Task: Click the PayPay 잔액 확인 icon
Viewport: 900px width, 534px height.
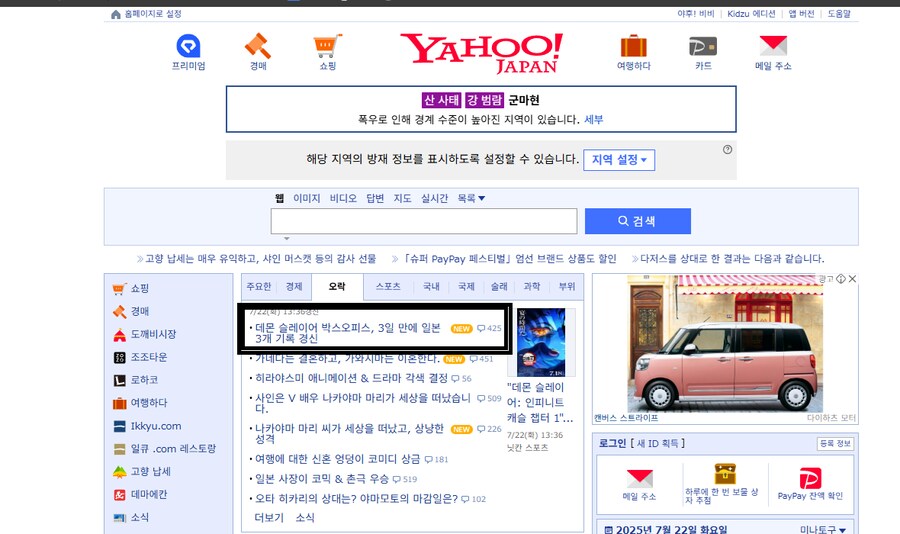Action: [810, 478]
